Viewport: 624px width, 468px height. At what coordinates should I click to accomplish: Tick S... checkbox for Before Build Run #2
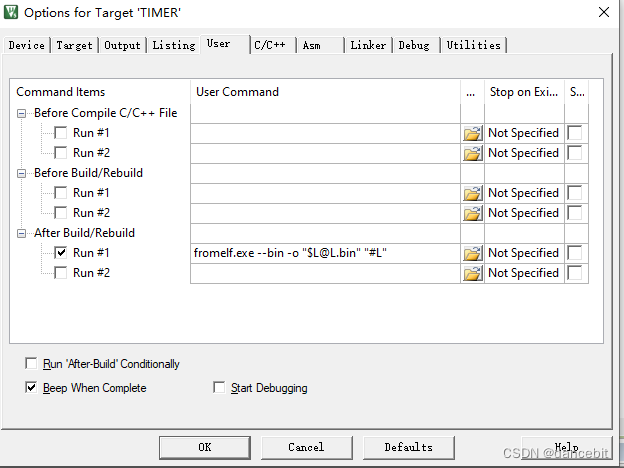pyautogui.click(x=575, y=213)
